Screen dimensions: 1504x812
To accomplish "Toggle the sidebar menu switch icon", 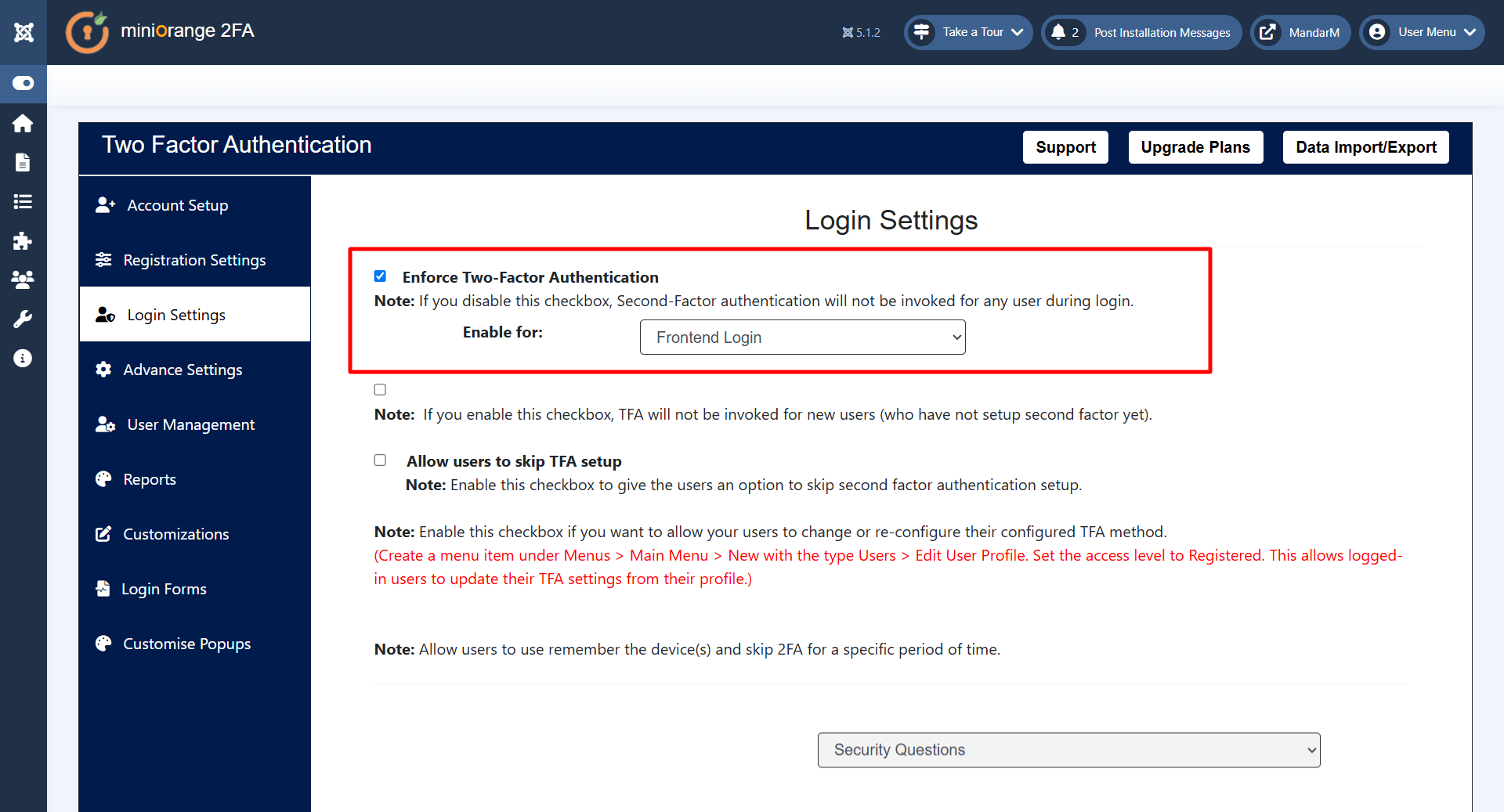I will (23, 83).
